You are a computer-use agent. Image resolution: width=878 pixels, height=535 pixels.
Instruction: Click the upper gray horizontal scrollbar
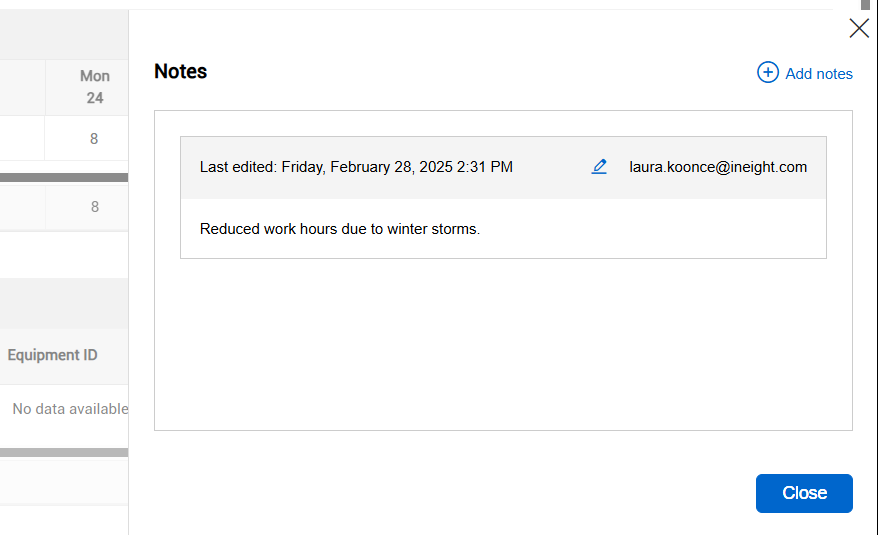click(64, 178)
